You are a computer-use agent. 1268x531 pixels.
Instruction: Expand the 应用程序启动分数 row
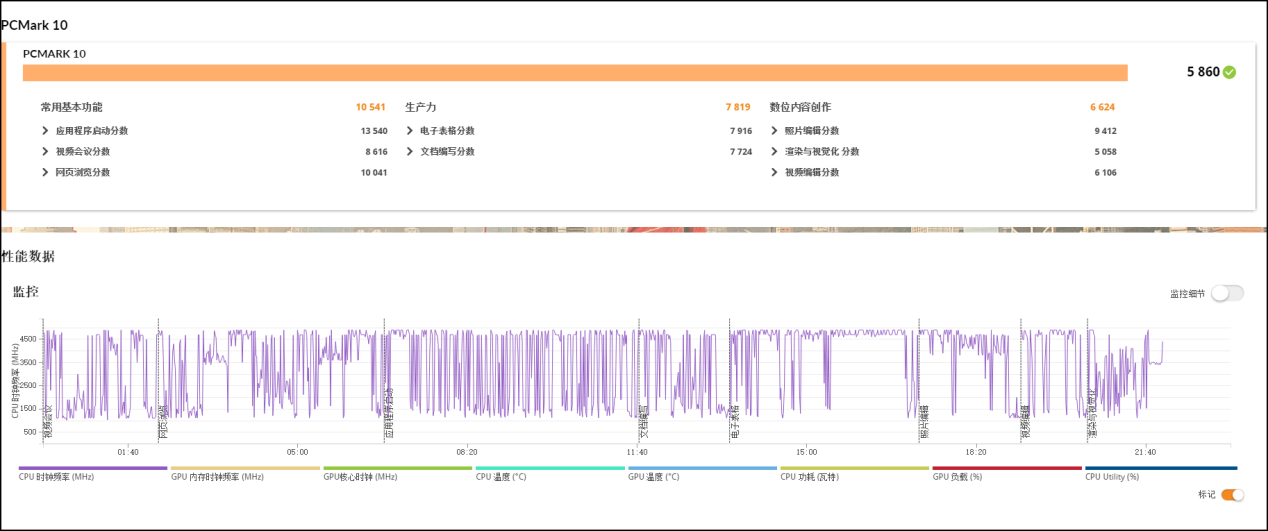click(46, 131)
